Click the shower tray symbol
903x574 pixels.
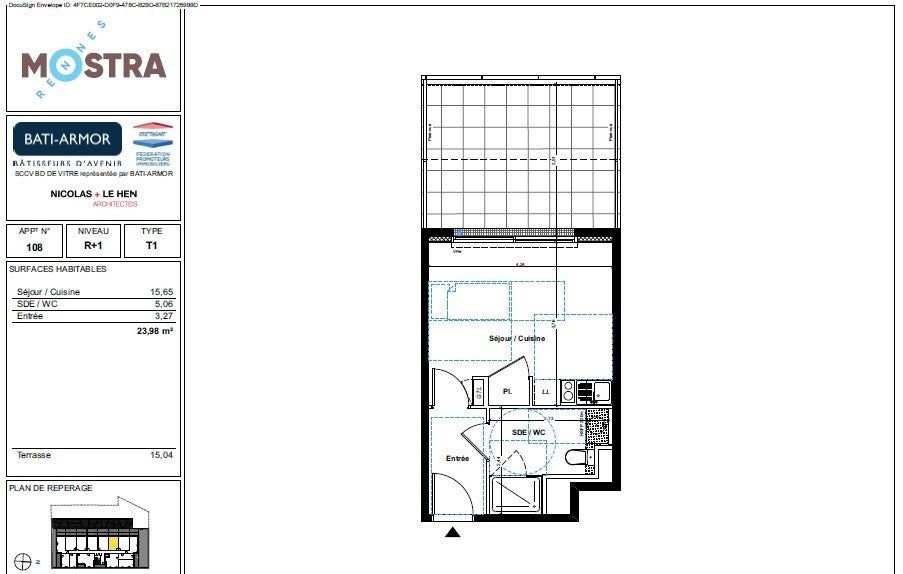(x=517, y=495)
